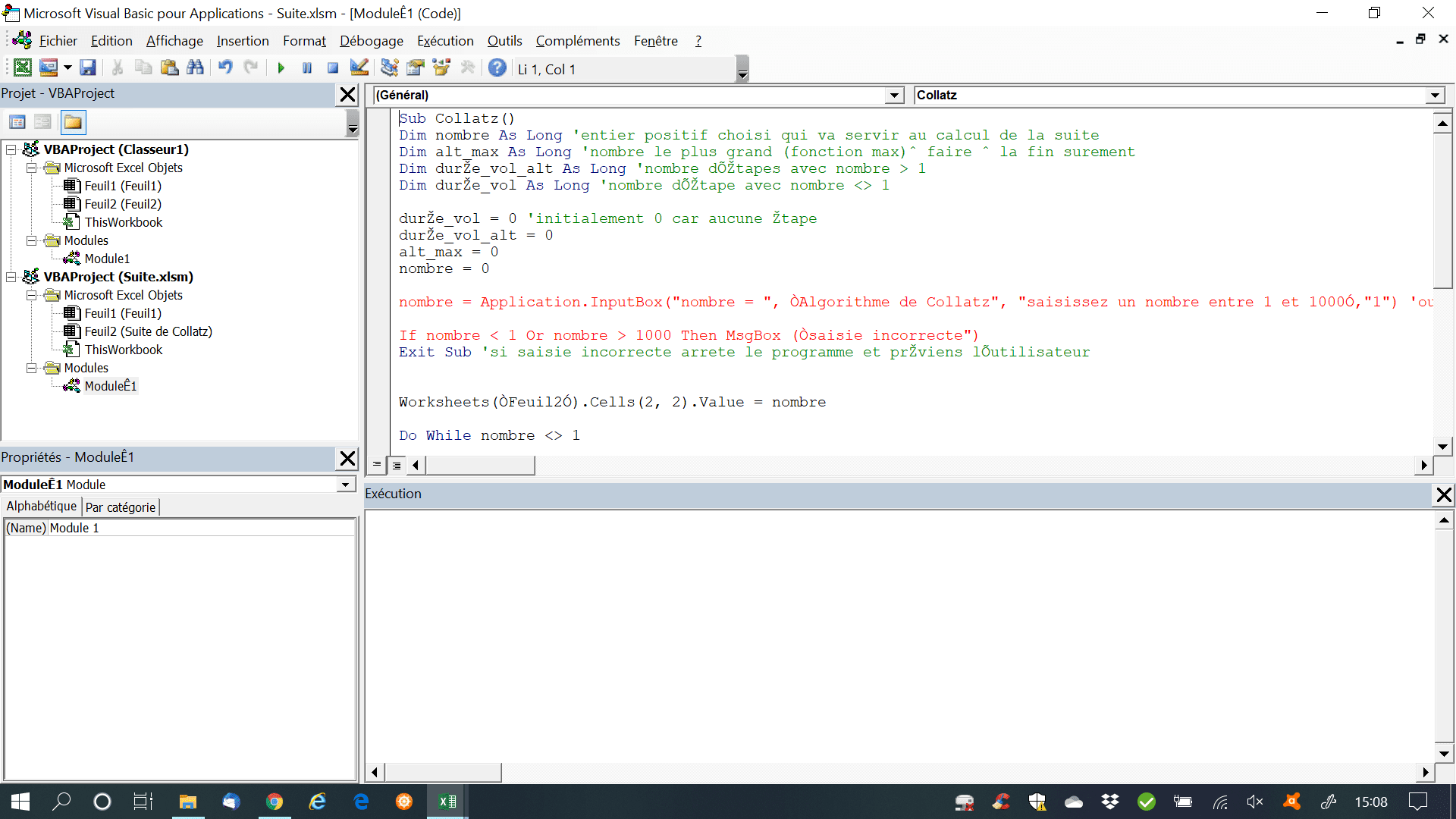Open the Débogage menu
The height and width of the screenshot is (819, 1456).
point(371,41)
